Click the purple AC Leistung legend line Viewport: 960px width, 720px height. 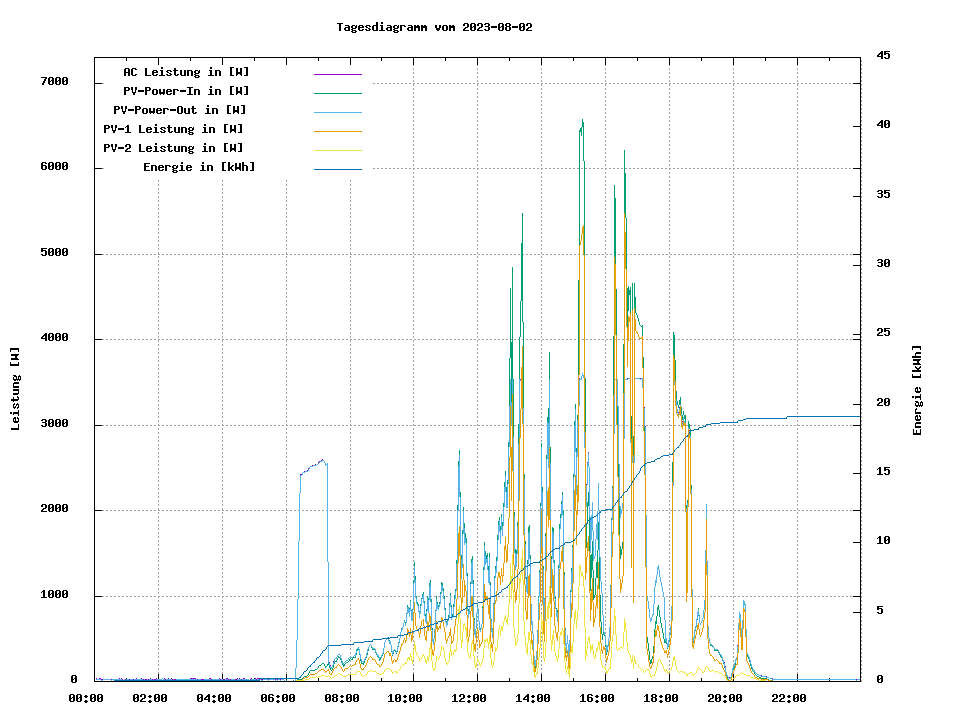click(x=337, y=74)
